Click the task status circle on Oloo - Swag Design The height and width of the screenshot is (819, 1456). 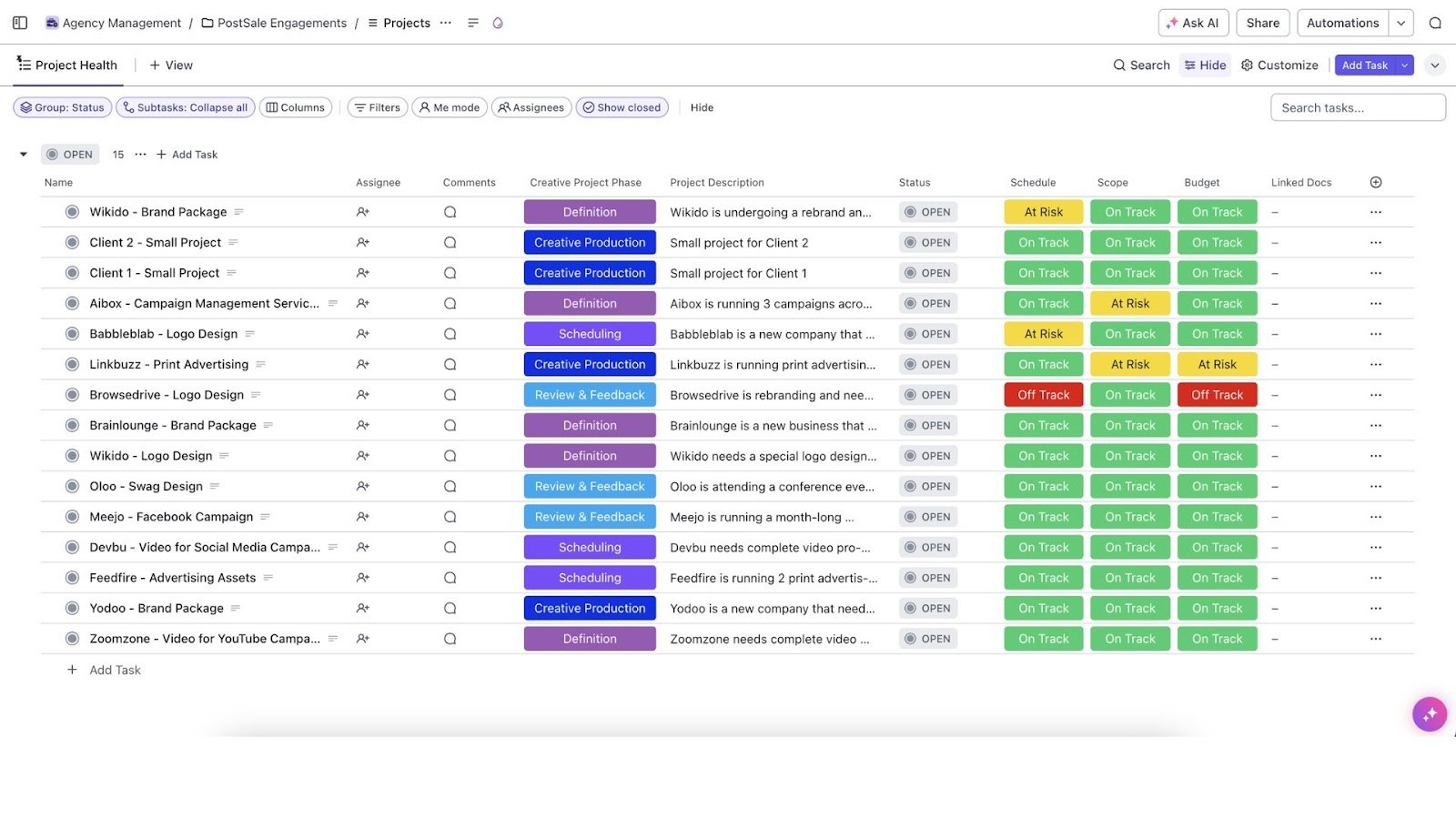72,486
